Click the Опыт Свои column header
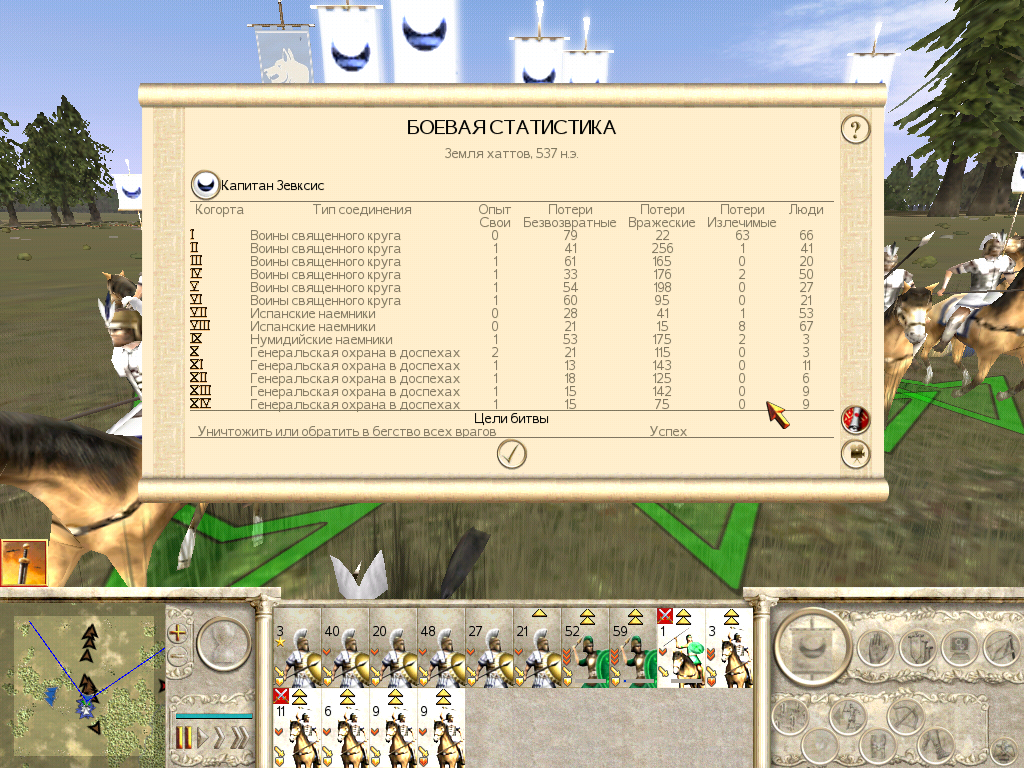This screenshot has width=1024, height=768. pos(494,216)
